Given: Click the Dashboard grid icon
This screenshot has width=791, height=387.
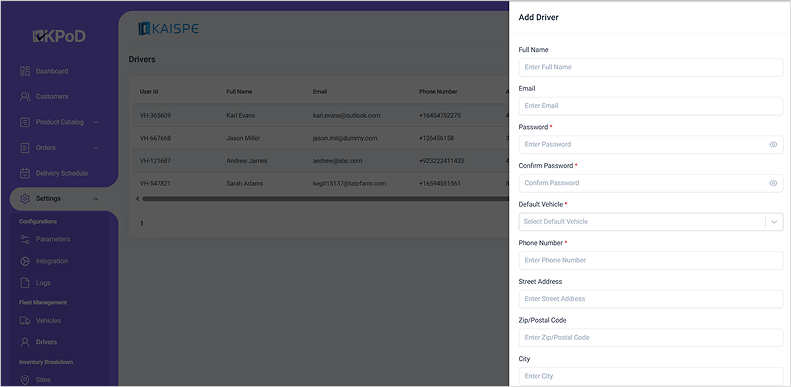Looking at the screenshot, I should (25, 71).
